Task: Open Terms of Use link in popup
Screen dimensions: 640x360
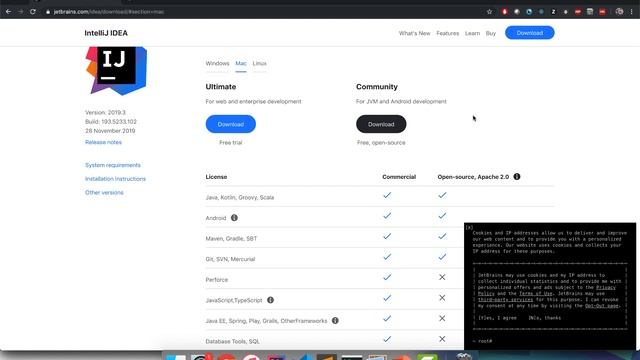Action: click(x=536, y=293)
